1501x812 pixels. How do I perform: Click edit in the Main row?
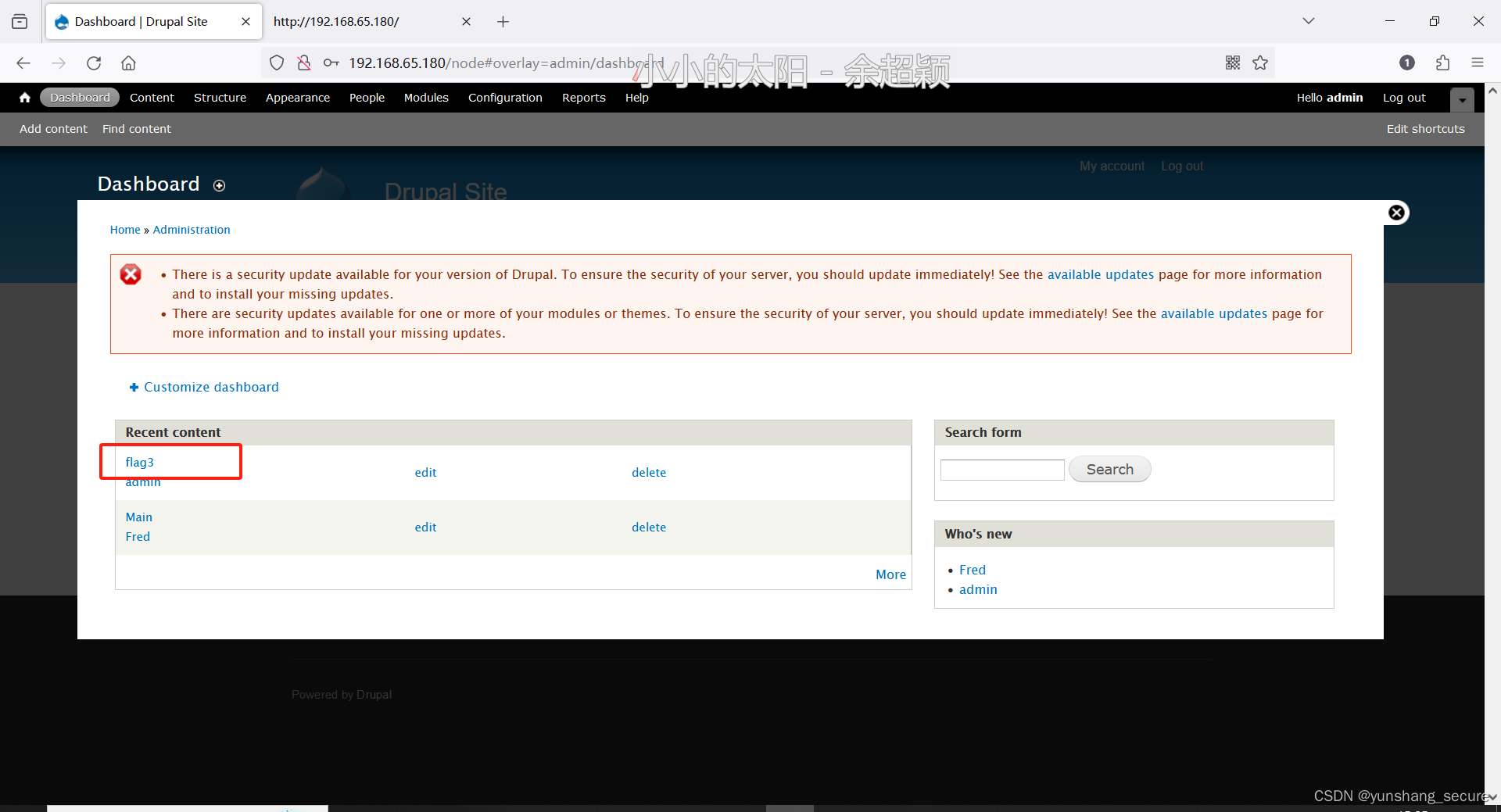[x=425, y=527]
